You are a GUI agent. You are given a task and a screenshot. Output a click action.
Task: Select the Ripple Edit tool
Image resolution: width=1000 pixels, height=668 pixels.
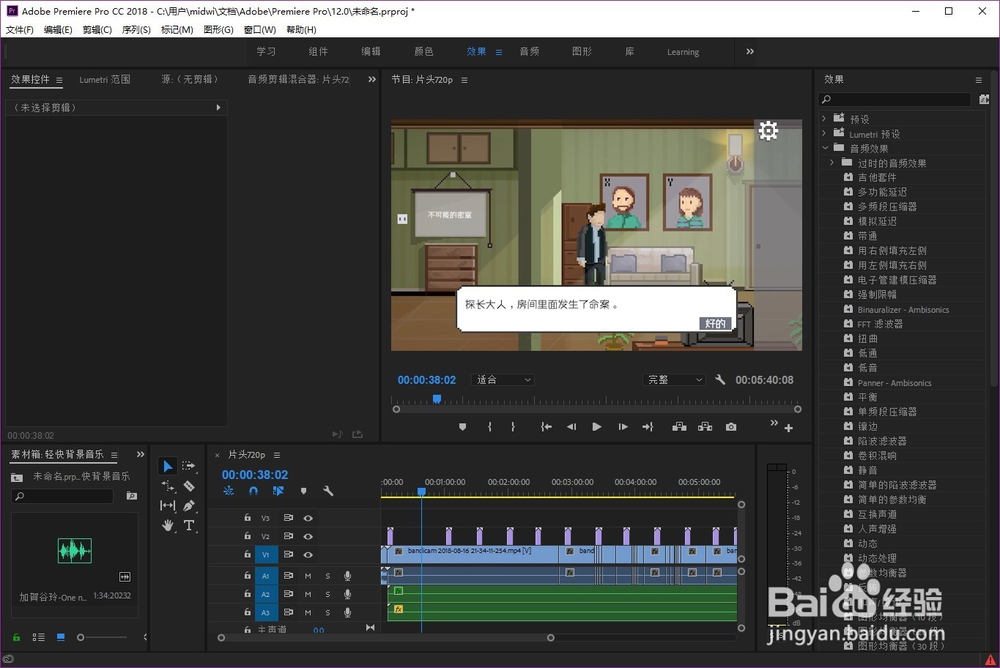tap(168, 486)
